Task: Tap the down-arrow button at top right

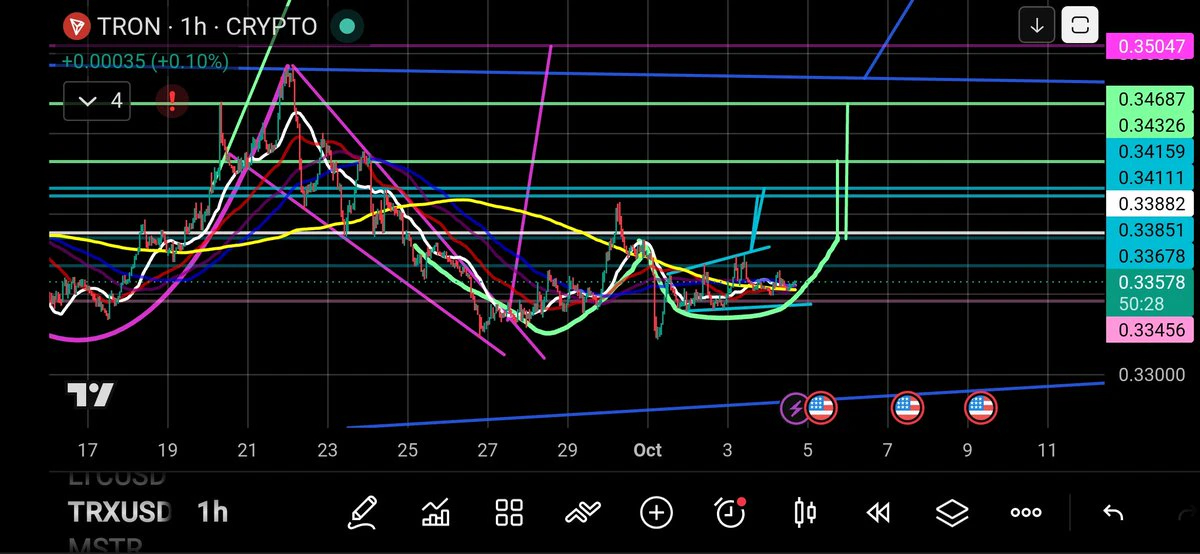Action: coord(1037,26)
